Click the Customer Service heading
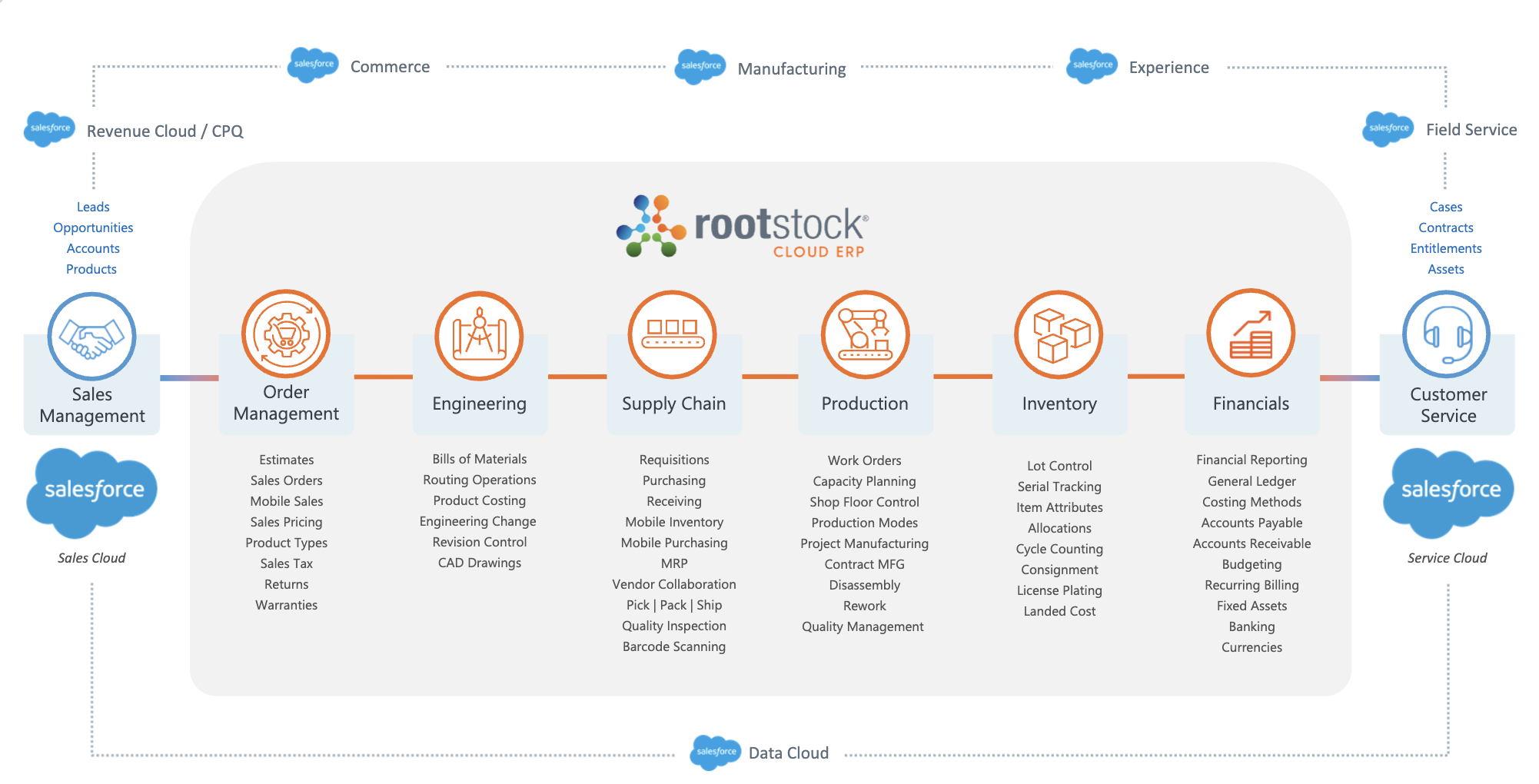Screen dimensions: 1539x784 (x=1448, y=405)
